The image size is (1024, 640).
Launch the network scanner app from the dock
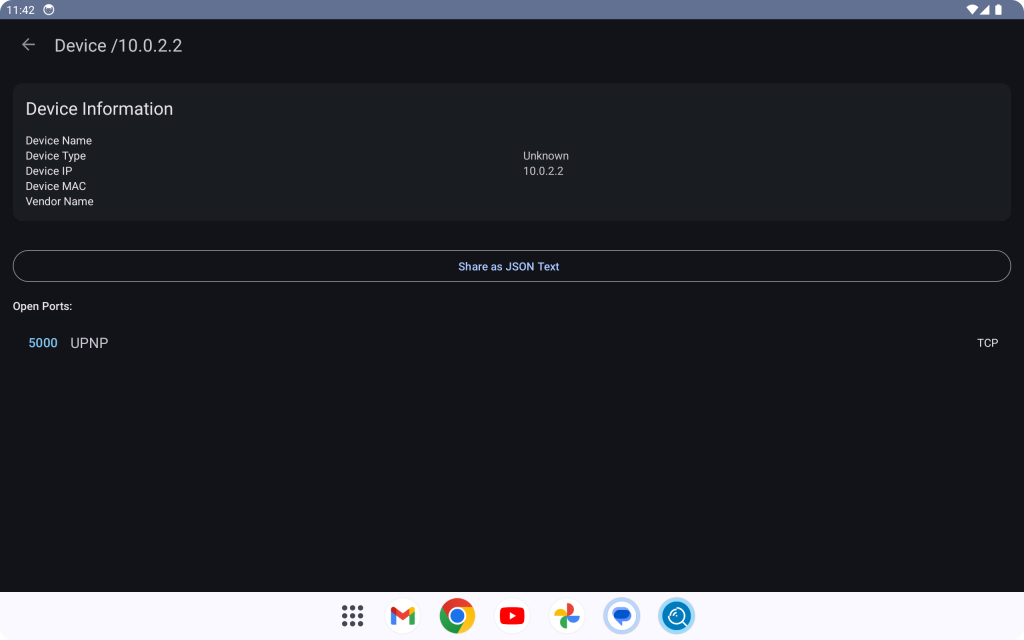click(x=676, y=615)
